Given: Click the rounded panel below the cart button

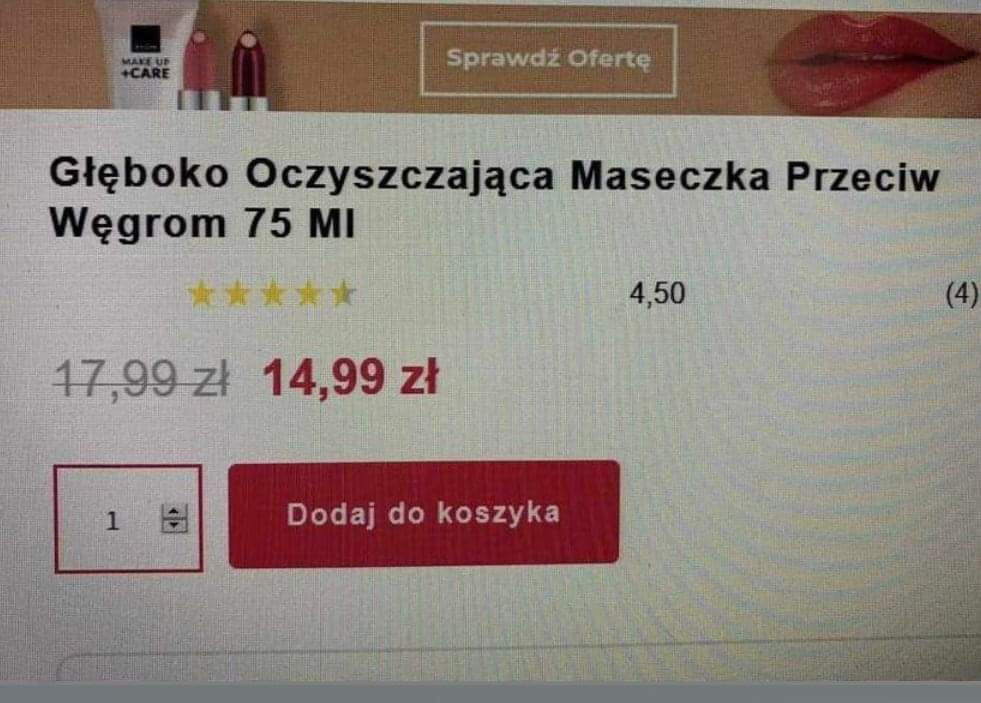Looking at the screenshot, I should coord(519,665).
